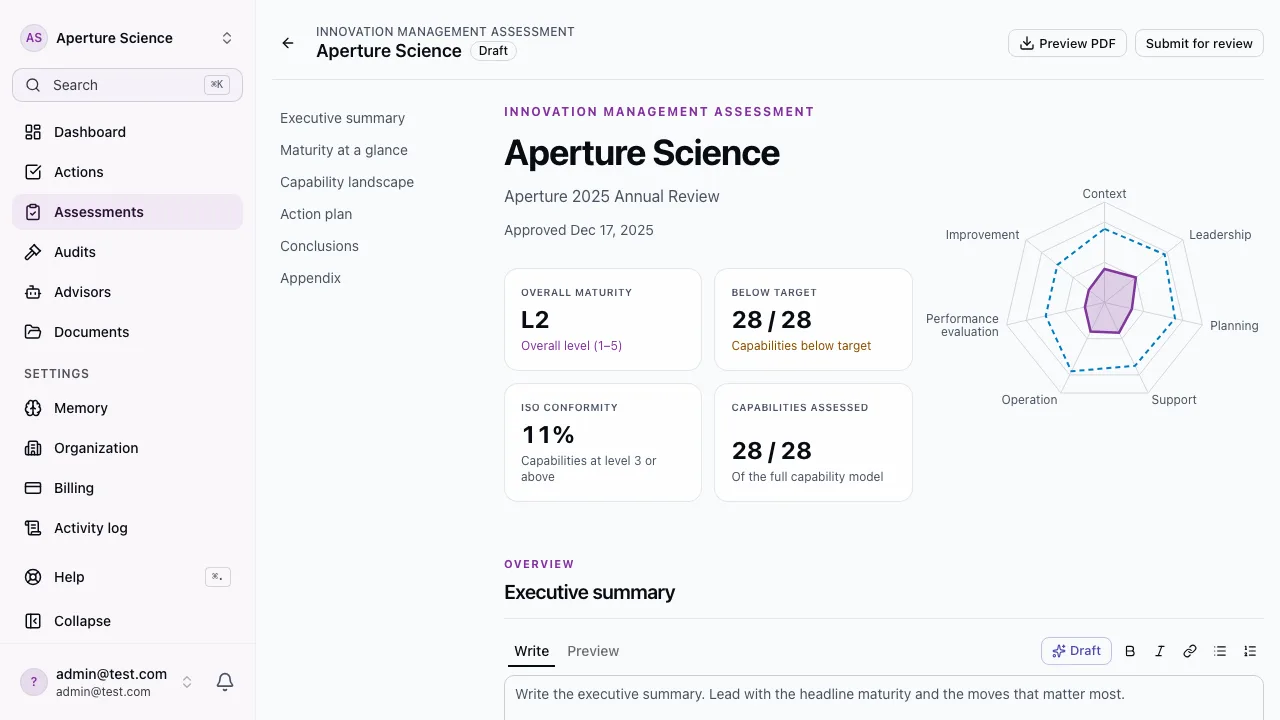This screenshot has height=720, width=1280.
Task: Jump to Maturity at a glance
Action: [344, 150]
